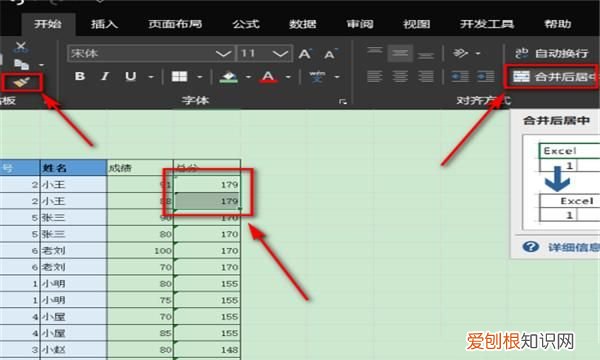600x360 pixels.
Task: Select Middle Align icon
Action: [400, 53]
